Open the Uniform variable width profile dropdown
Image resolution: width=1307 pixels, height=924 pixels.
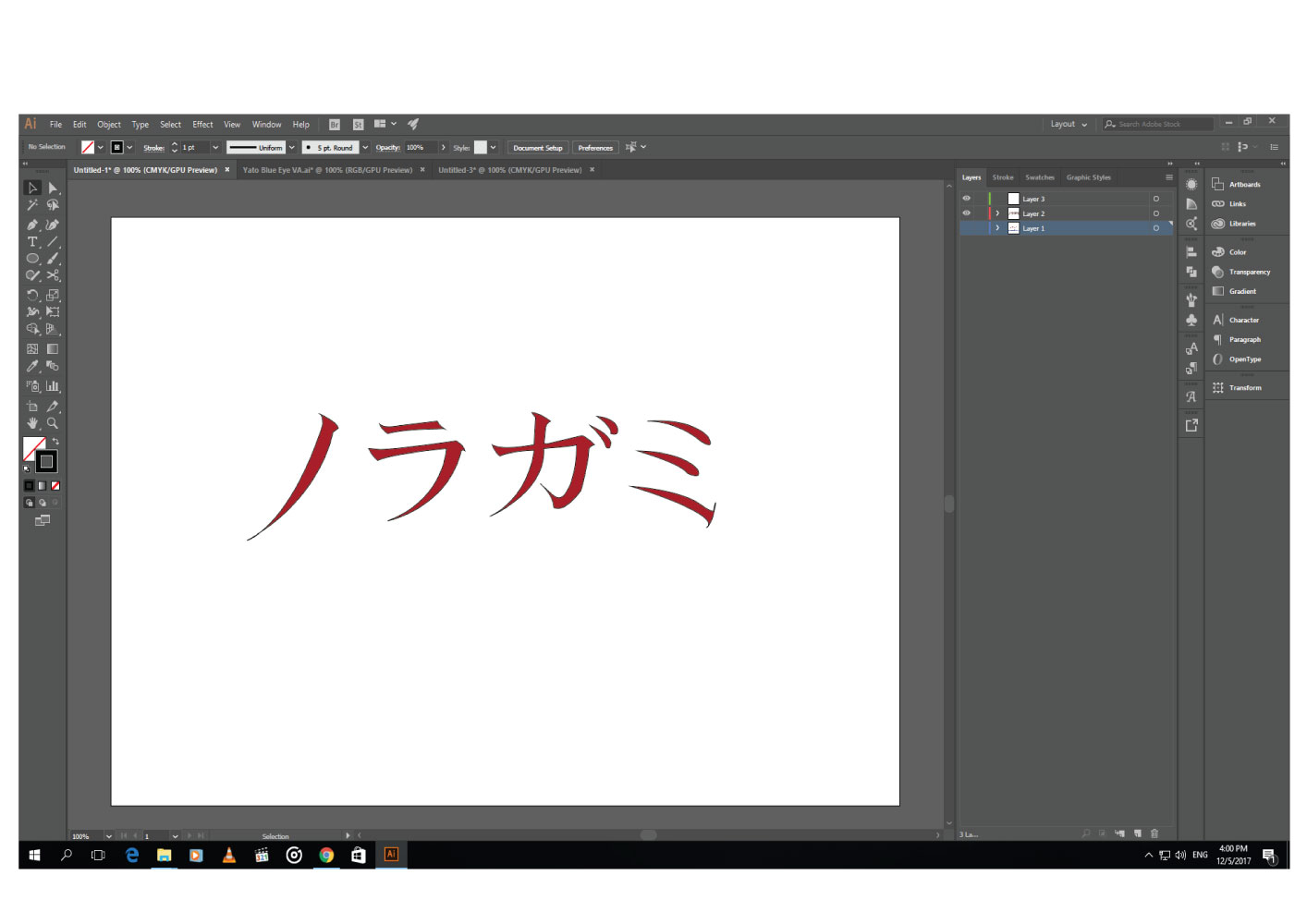pyautogui.click(x=292, y=148)
